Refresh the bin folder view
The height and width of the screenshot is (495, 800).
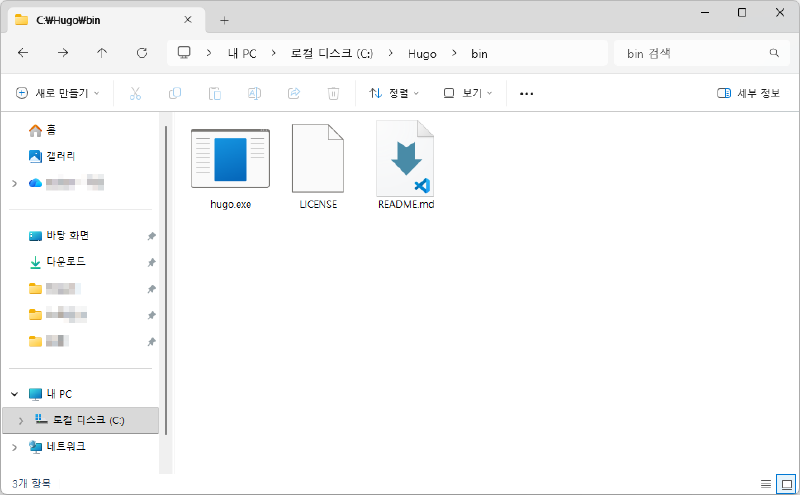[142, 53]
